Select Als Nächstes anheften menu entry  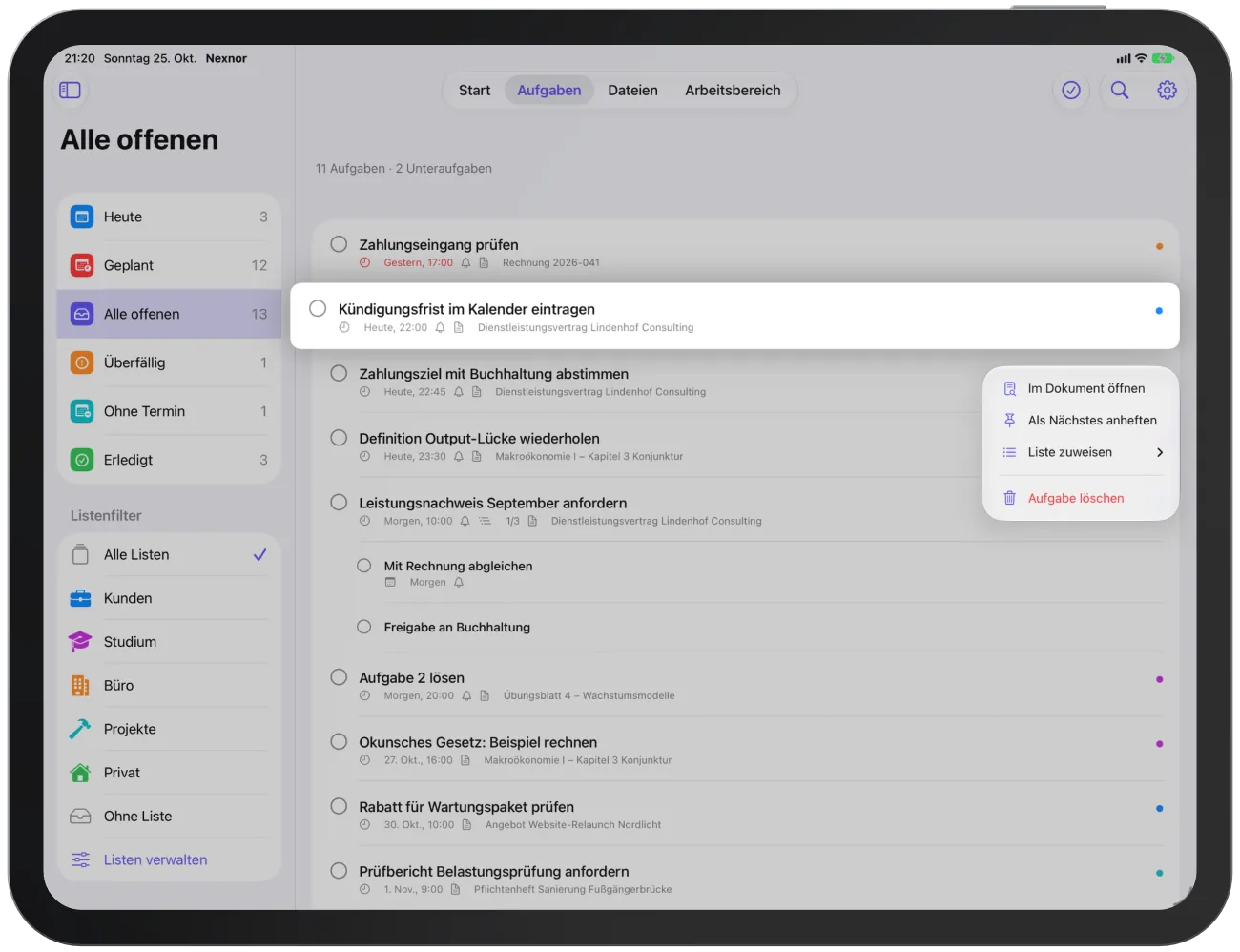point(1081,420)
